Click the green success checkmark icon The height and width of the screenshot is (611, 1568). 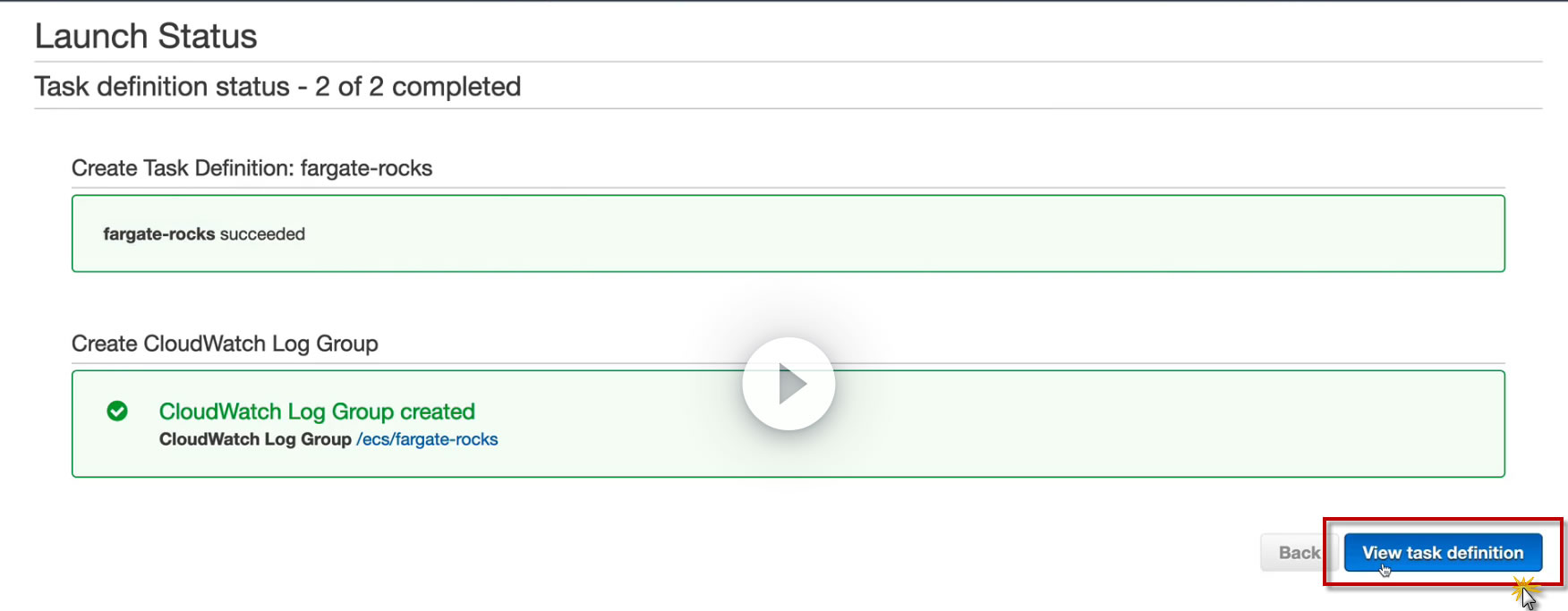tap(117, 411)
